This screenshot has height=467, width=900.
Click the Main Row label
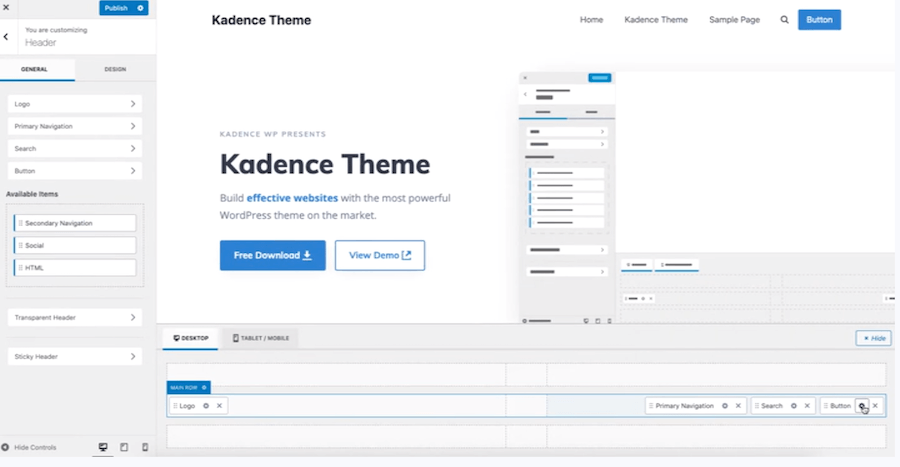[x=184, y=388]
